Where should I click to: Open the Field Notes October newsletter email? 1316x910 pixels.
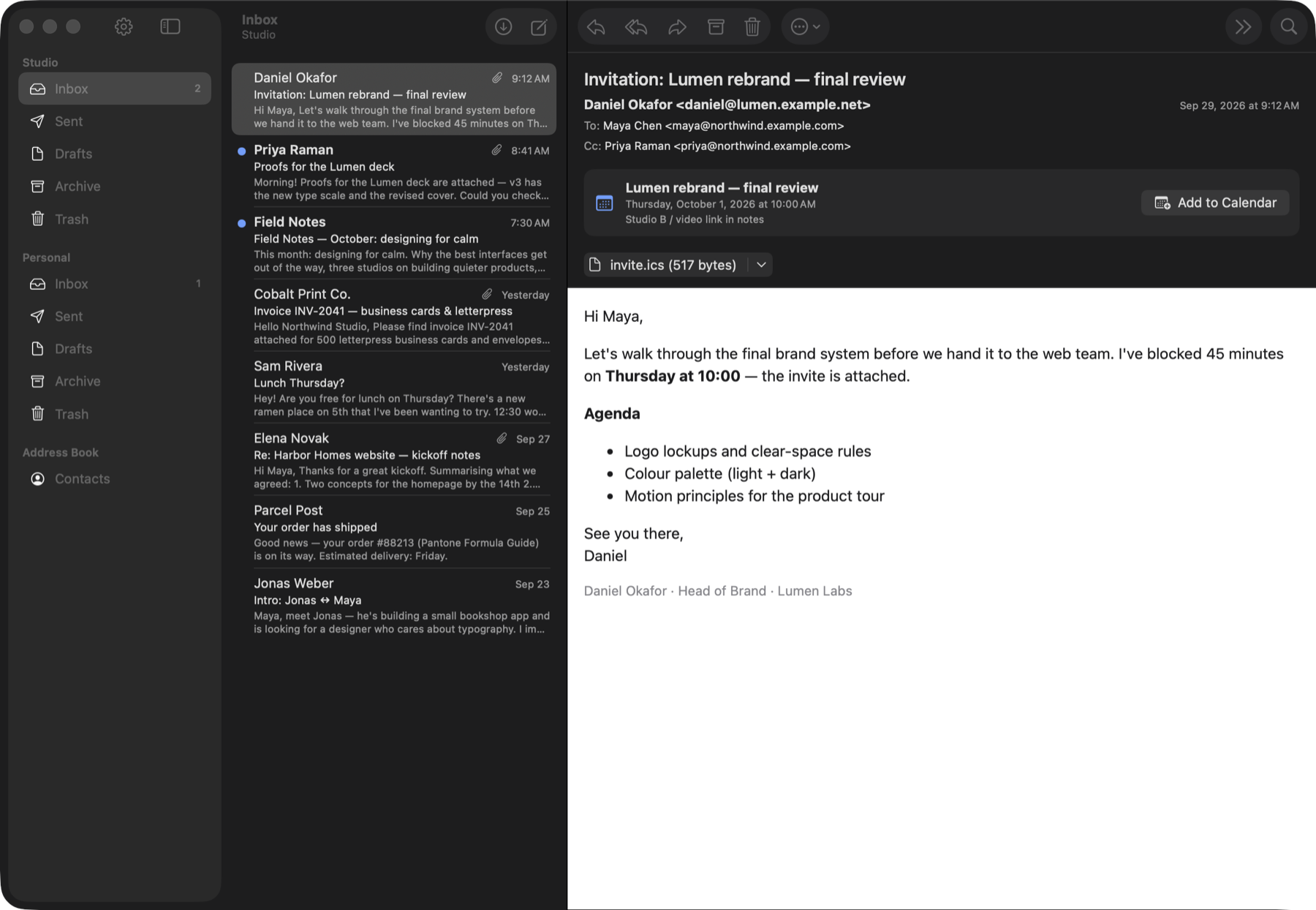coord(394,244)
